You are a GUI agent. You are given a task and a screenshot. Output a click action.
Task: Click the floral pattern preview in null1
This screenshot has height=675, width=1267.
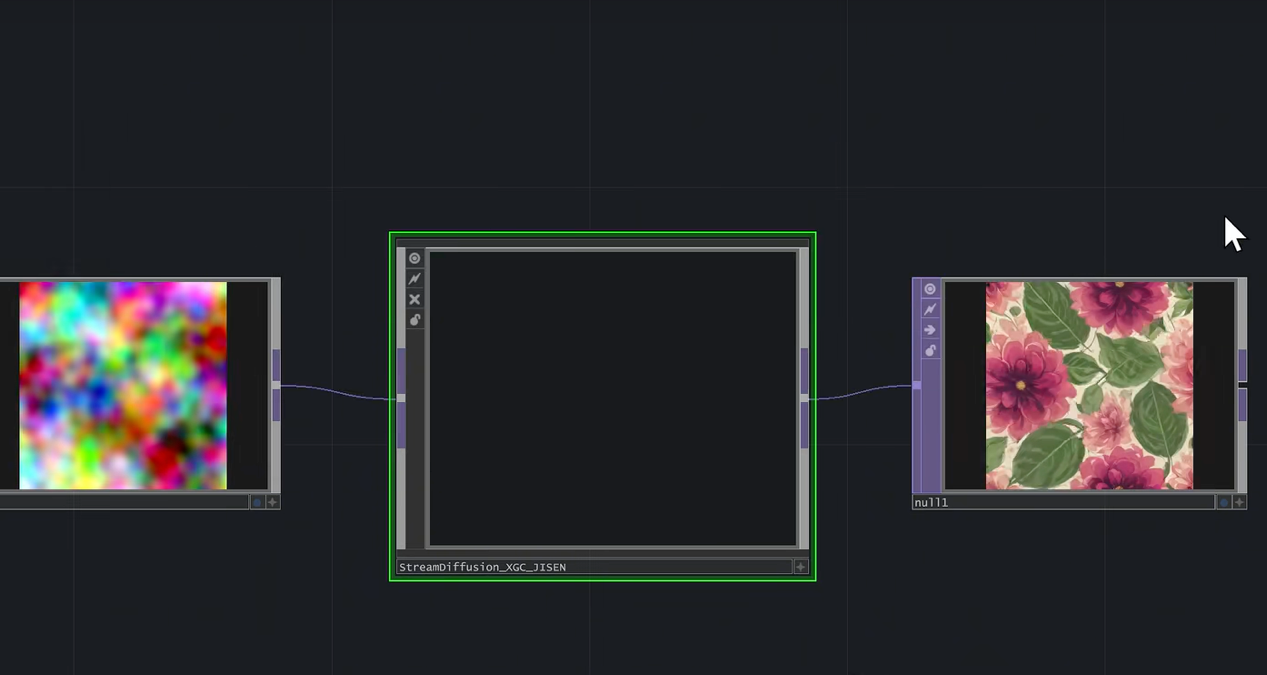1089,386
